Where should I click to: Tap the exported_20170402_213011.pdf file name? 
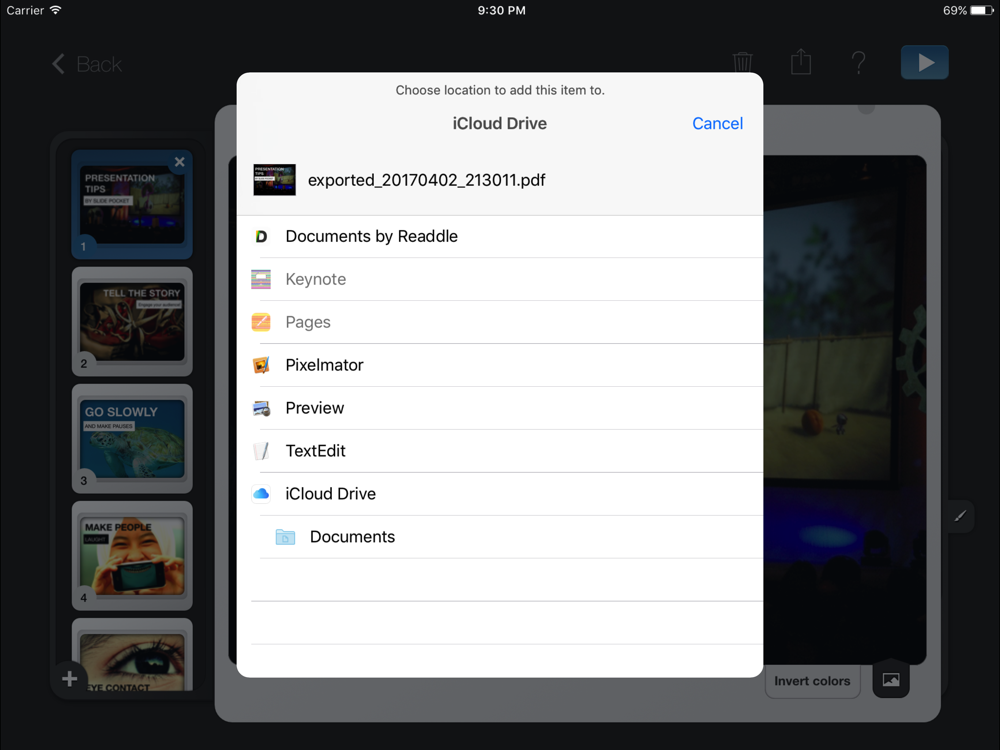point(427,180)
